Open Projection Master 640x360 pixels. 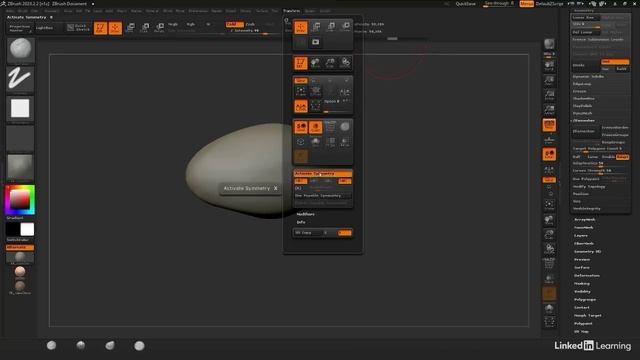click(20, 28)
